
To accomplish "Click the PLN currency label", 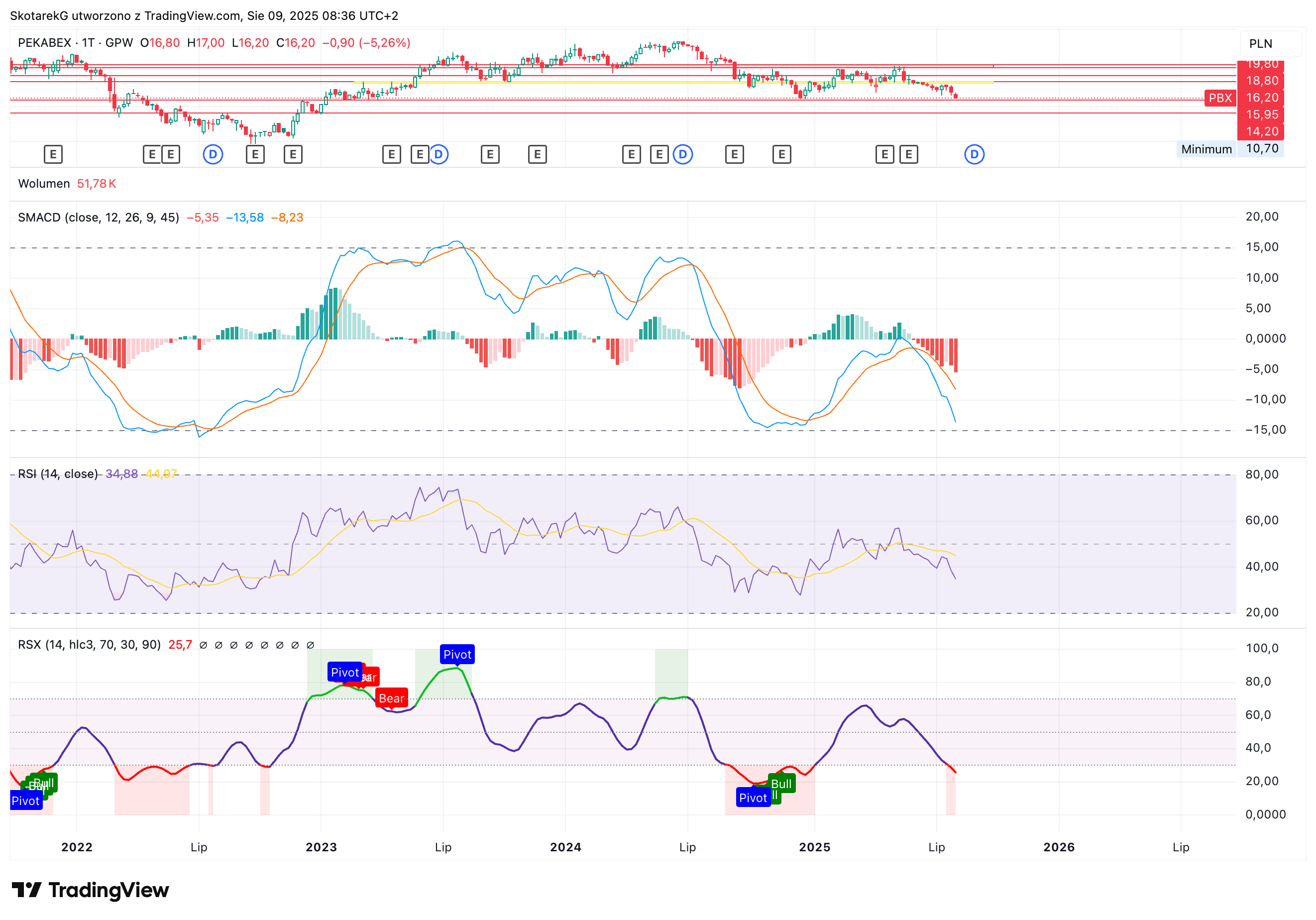I will [1260, 44].
